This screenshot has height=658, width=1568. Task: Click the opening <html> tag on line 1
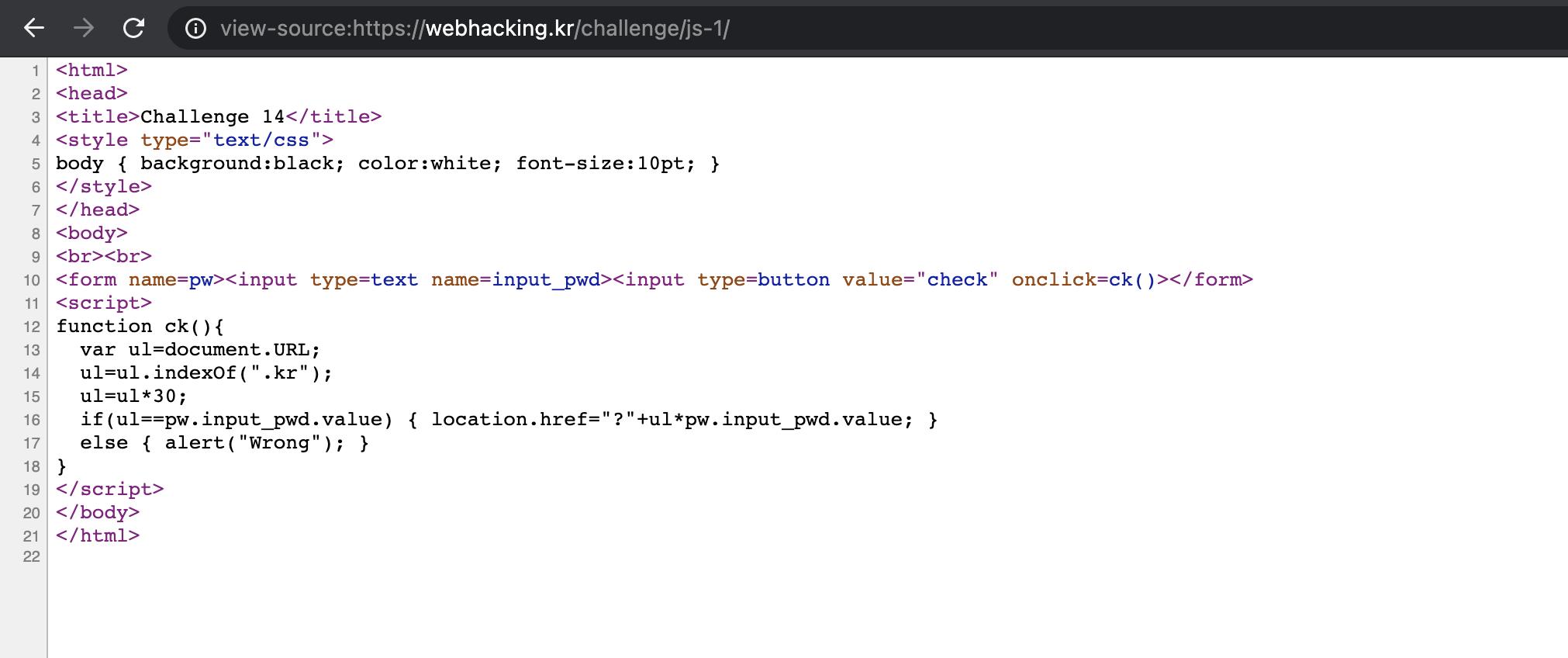(x=92, y=70)
